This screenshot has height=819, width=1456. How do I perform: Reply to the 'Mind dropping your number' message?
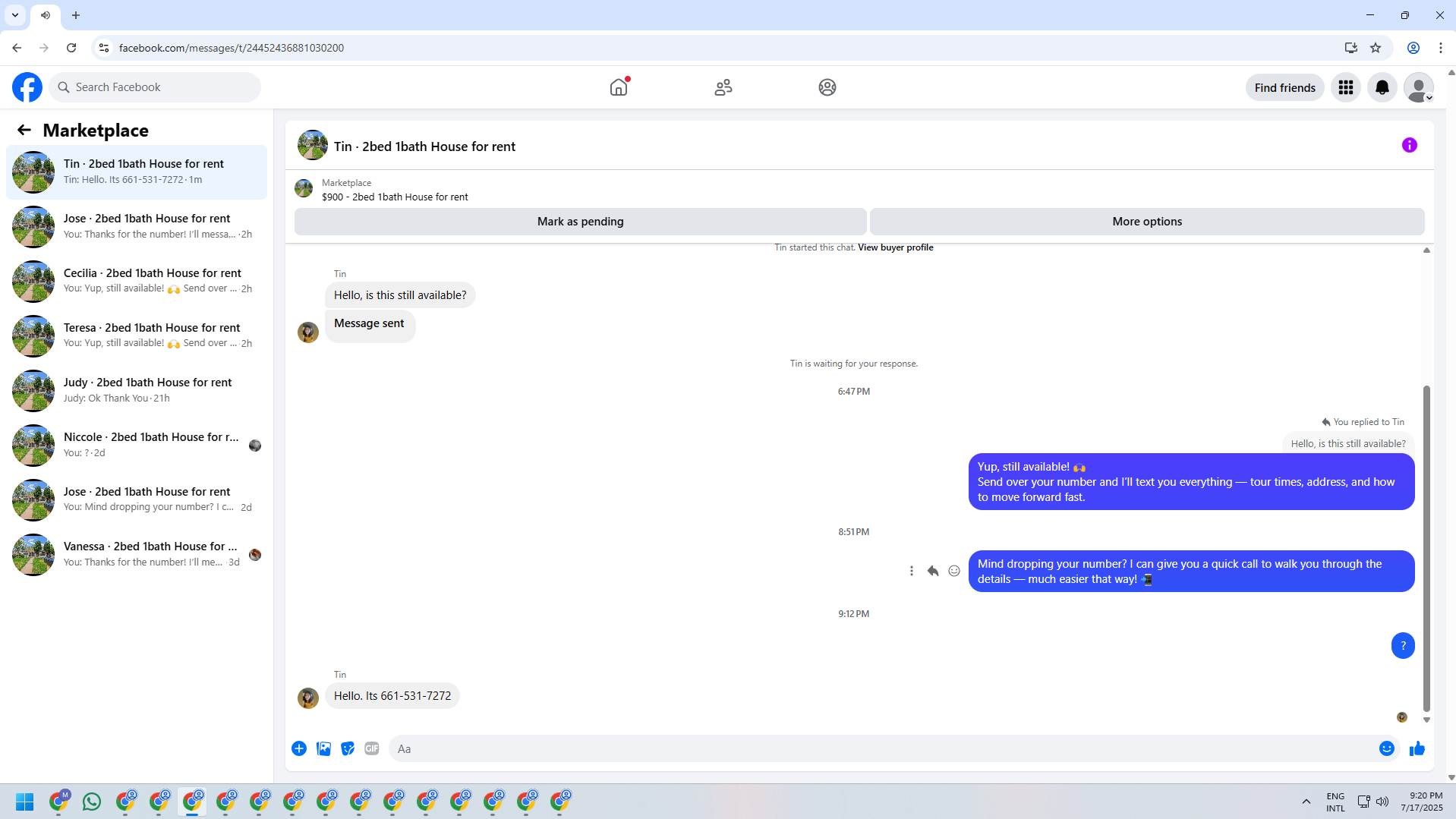[933, 571]
